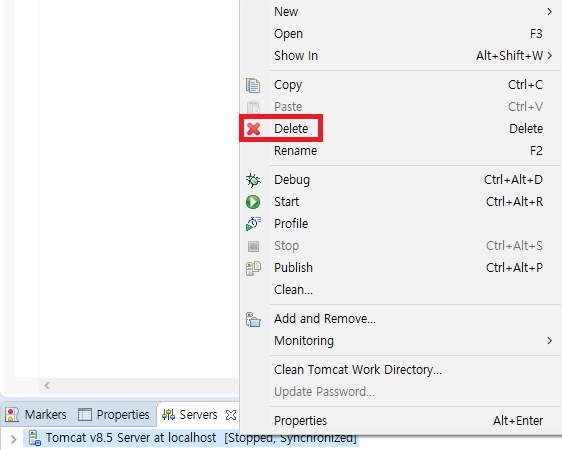Click the Copy icon in context menu

click(253, 85)
